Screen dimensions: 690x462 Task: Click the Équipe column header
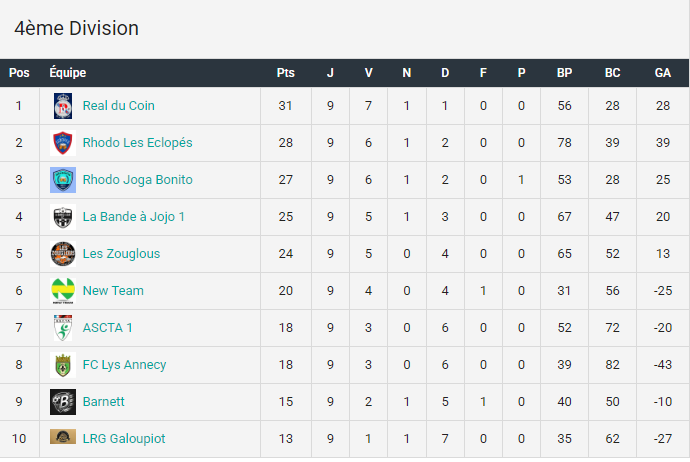tap(68, 72)
